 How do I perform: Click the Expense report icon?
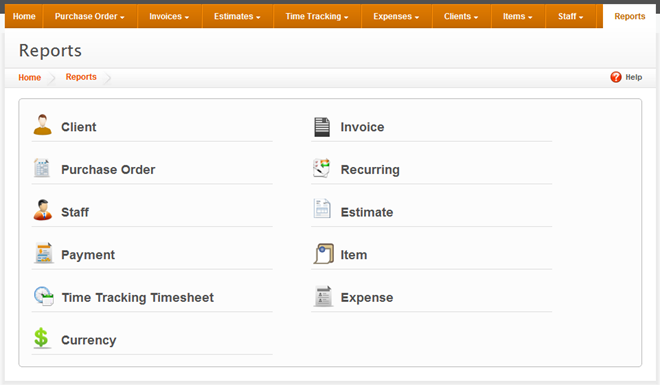(x=323, y=296)
